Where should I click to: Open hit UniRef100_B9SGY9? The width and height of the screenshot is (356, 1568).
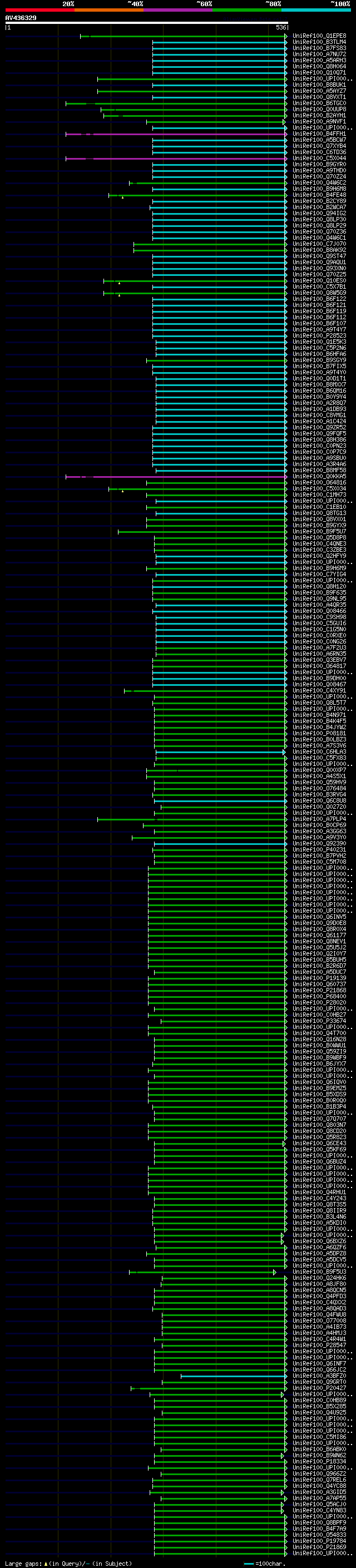[x=319, y=360]
